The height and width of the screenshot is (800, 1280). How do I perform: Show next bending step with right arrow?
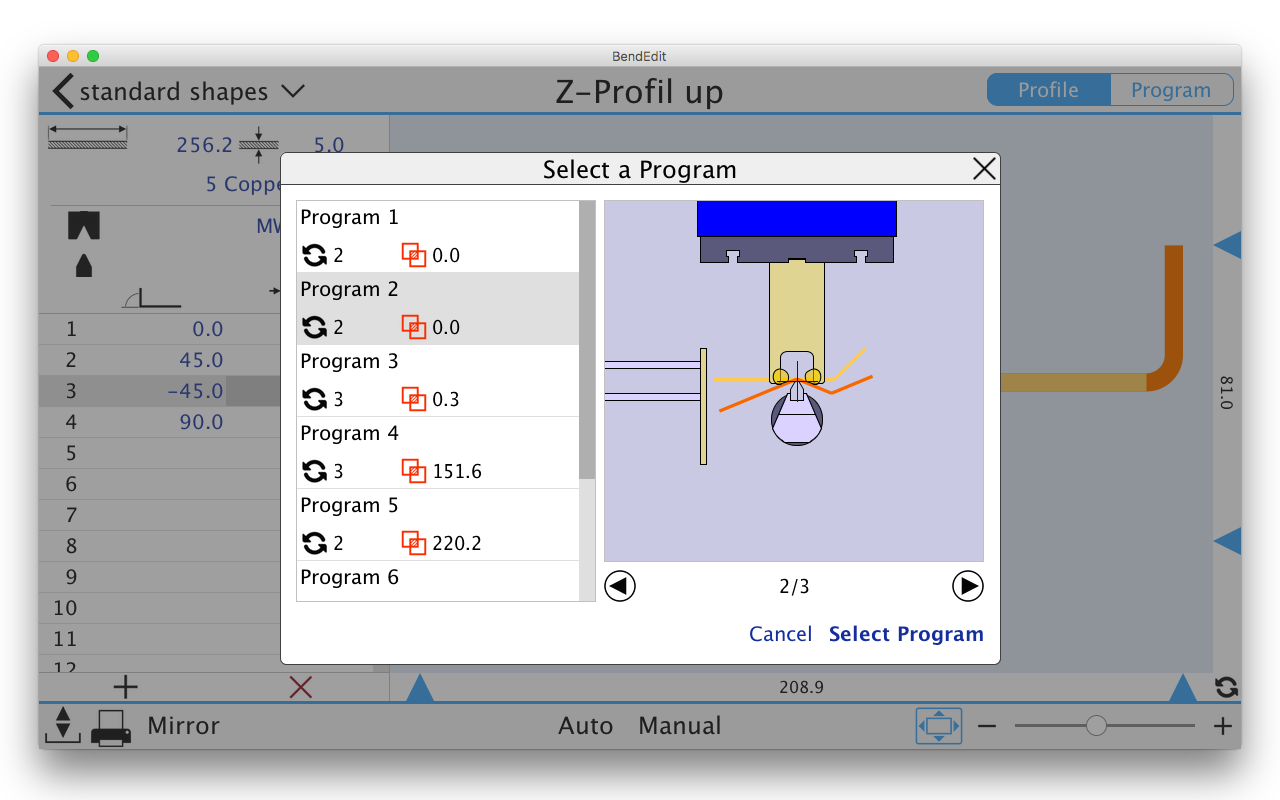click(x=967, y=586)
